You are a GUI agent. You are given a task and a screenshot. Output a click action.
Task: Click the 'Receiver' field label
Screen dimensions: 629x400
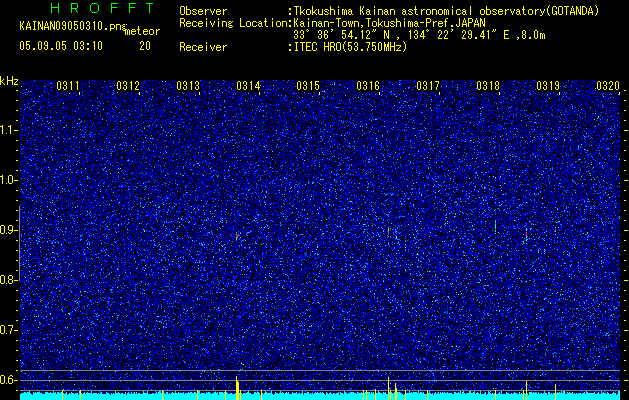click(x=203, y=47)
